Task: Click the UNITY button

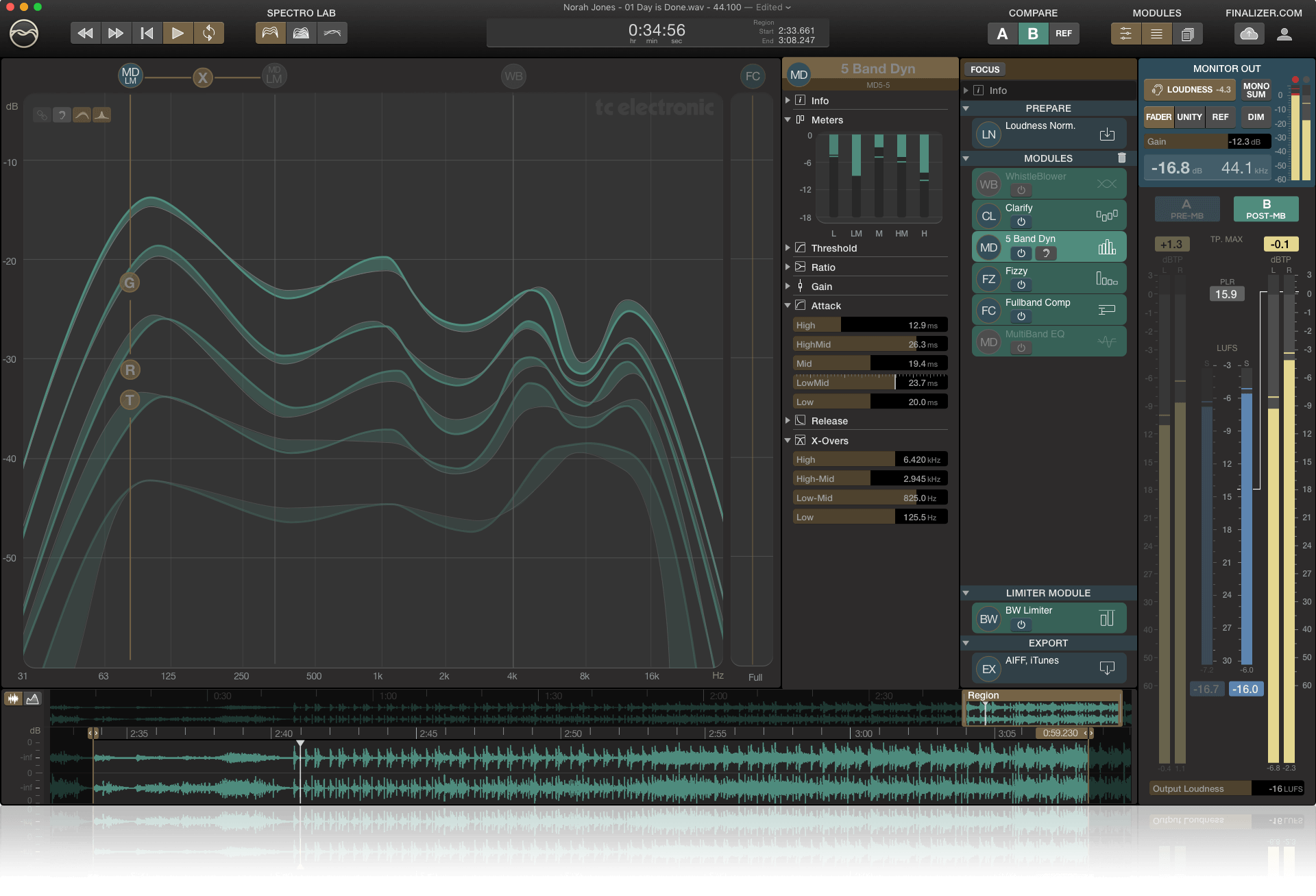Action: tap(1190, 117)
